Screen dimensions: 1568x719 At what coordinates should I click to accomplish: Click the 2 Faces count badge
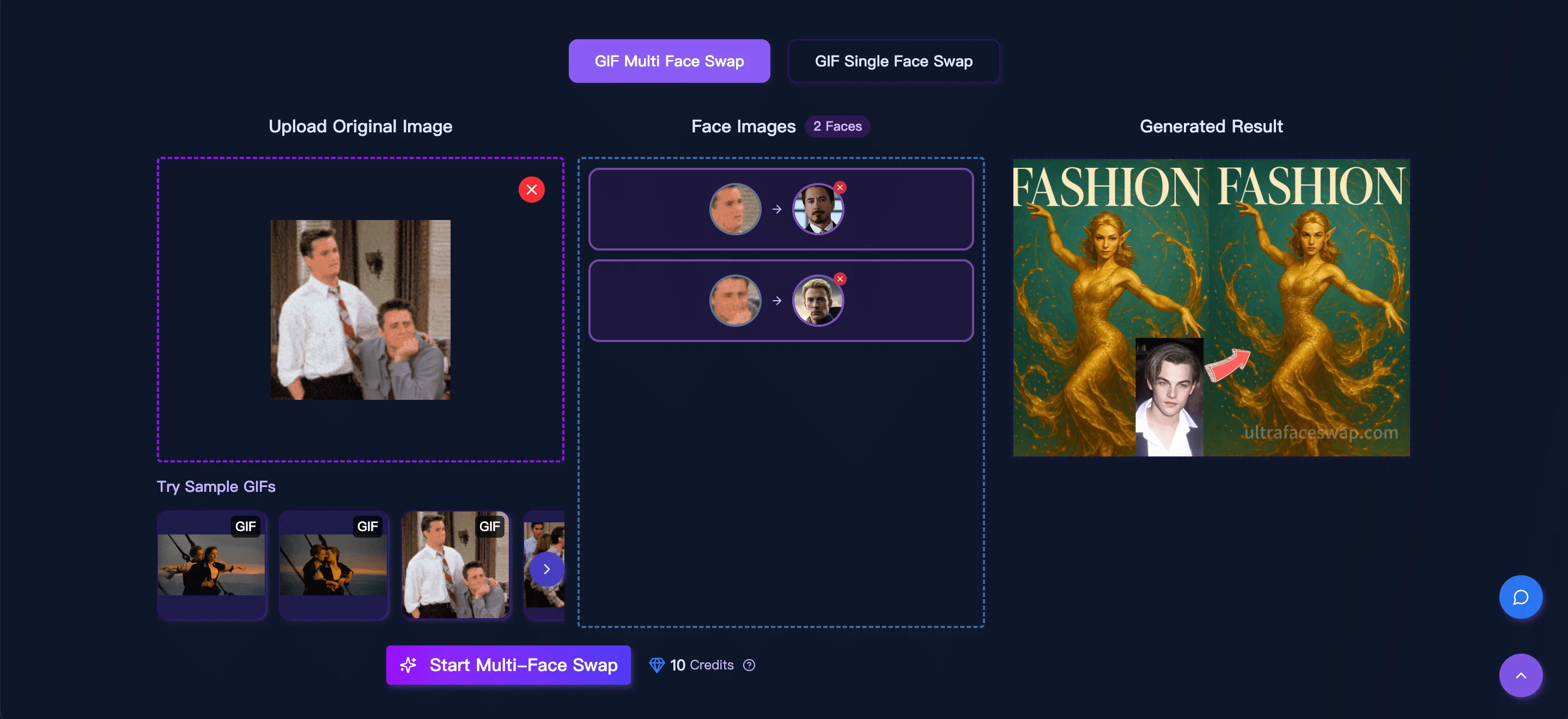click(837, 126)
